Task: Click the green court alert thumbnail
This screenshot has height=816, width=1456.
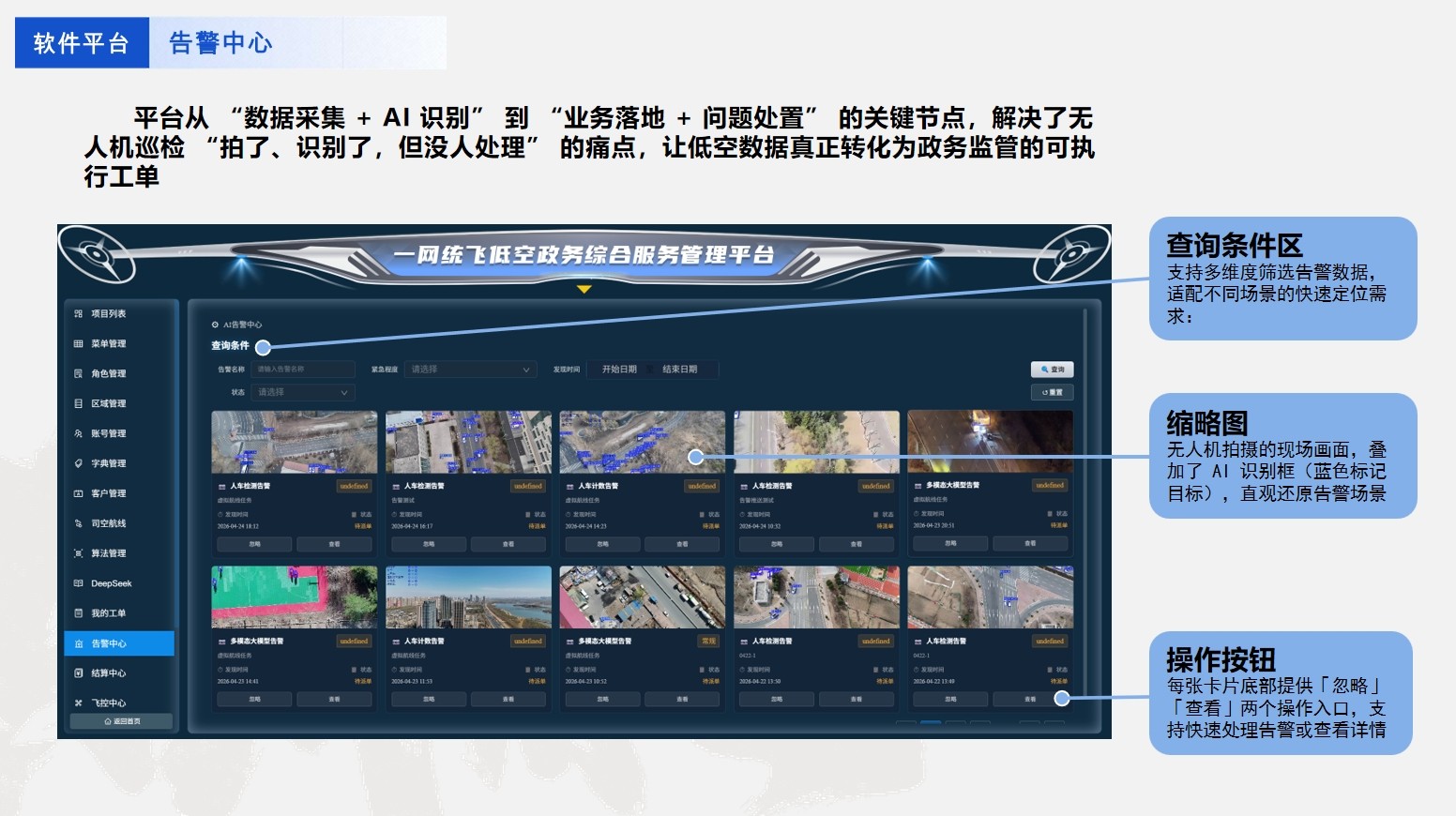Action: (x=295, y=597)
